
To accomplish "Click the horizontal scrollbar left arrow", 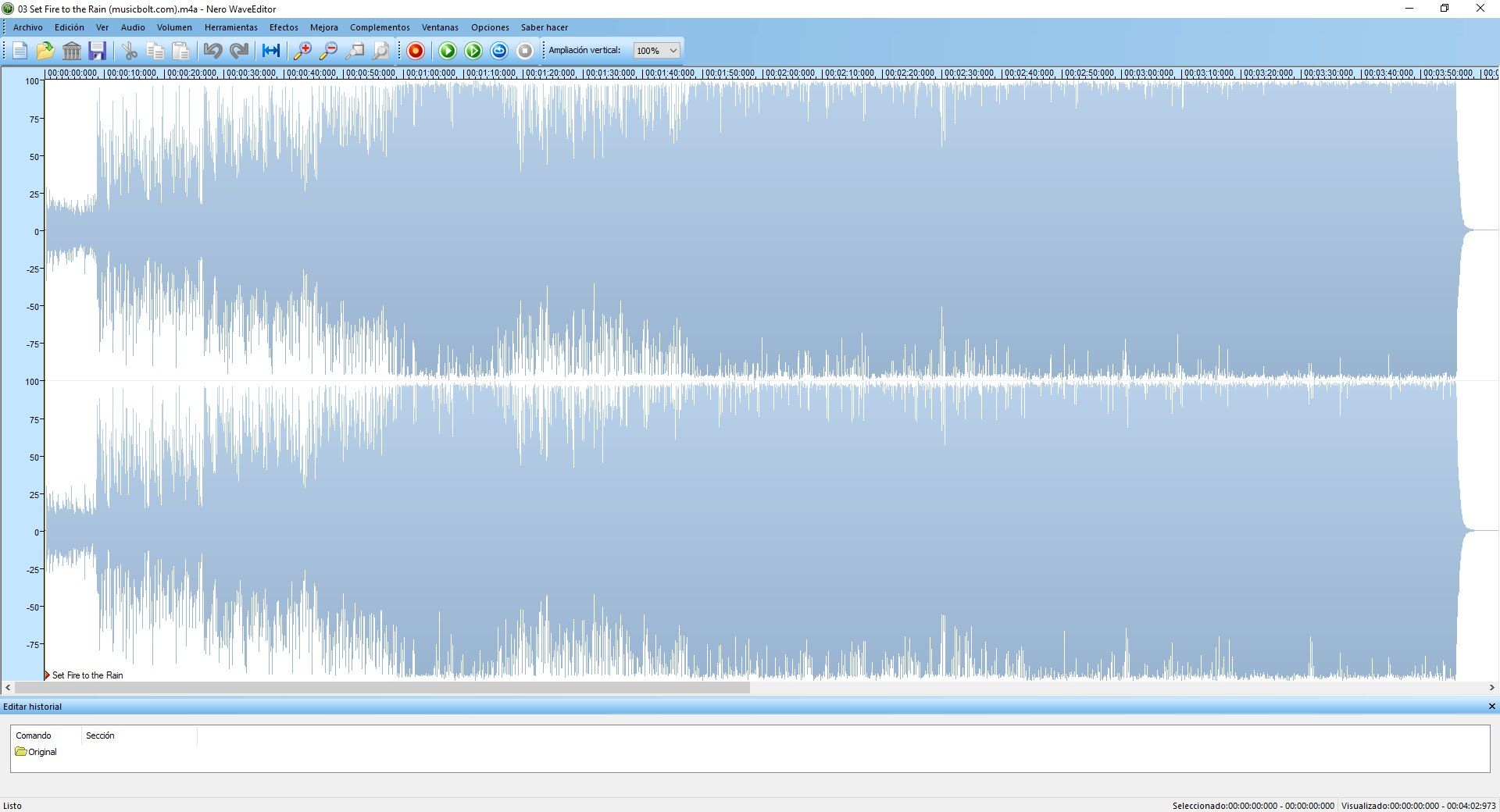I will tap(8, 688).
